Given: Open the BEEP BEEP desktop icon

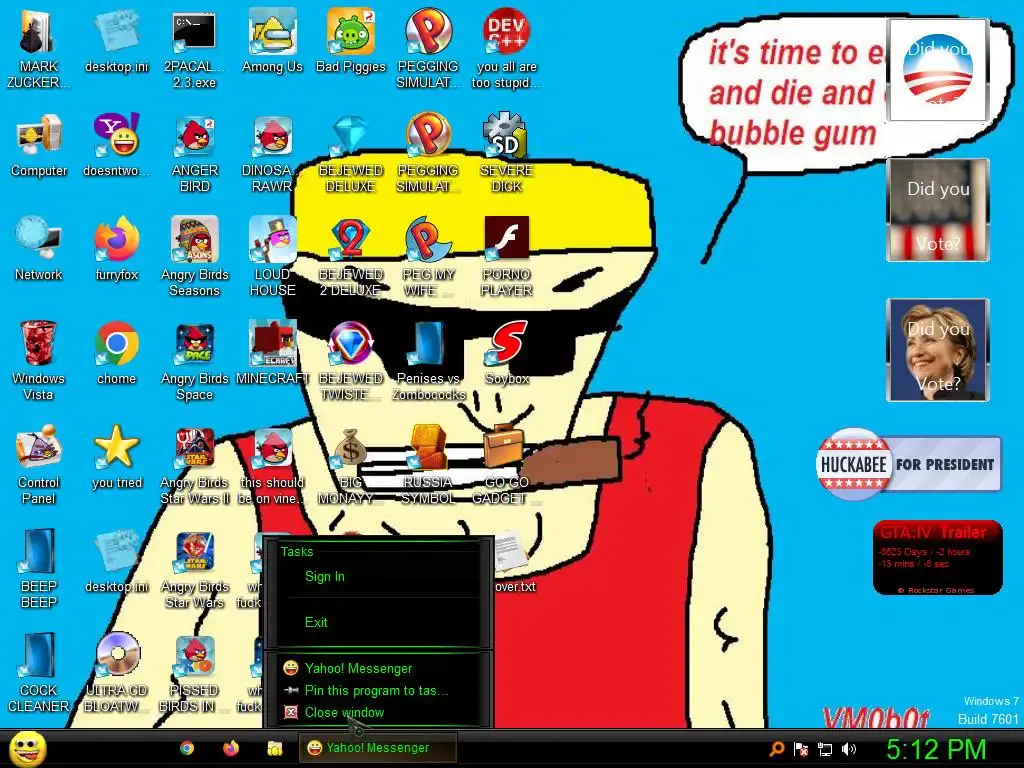Looking at the screenshot, I should 38,568.
